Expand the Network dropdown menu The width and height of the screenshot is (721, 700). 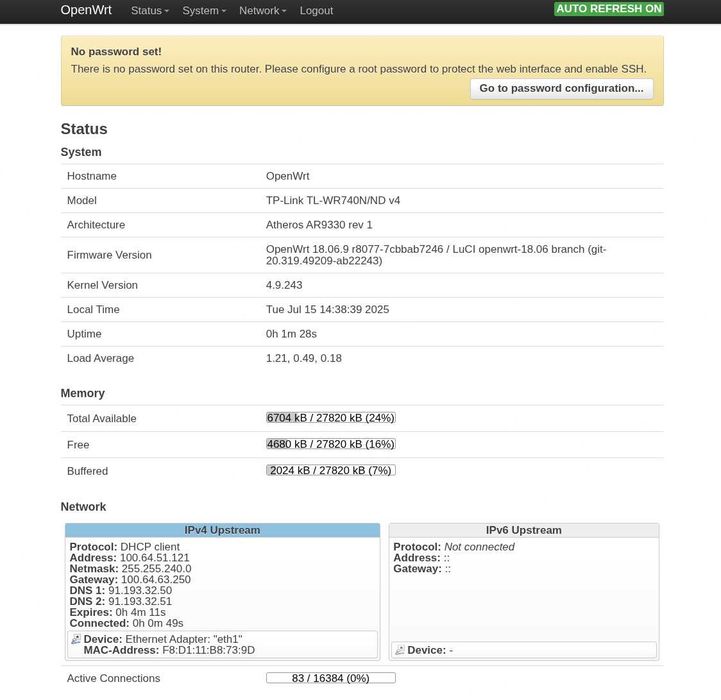262,11
